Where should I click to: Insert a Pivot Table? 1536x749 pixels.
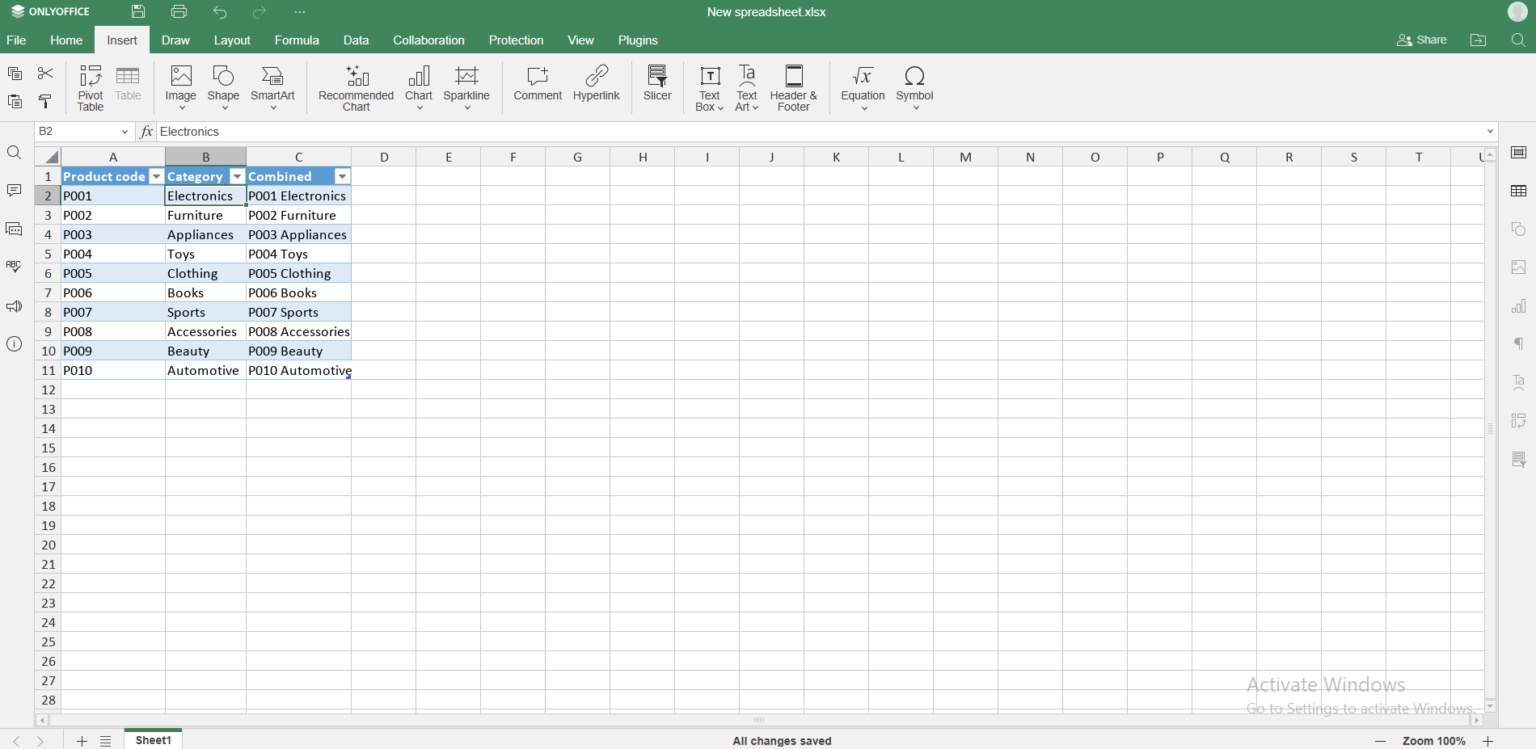click(x=90, y=87)
